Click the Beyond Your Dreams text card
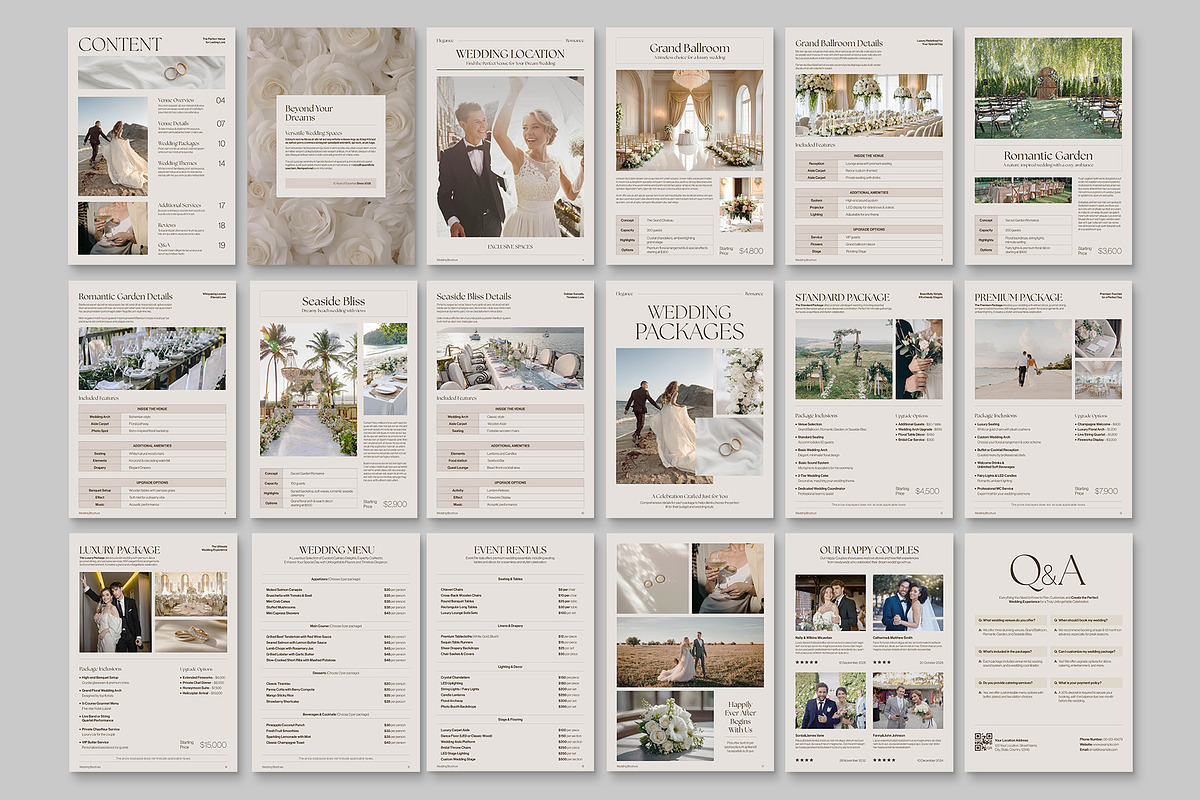The width and height of the screenshot is (1200, 800). 331,146
